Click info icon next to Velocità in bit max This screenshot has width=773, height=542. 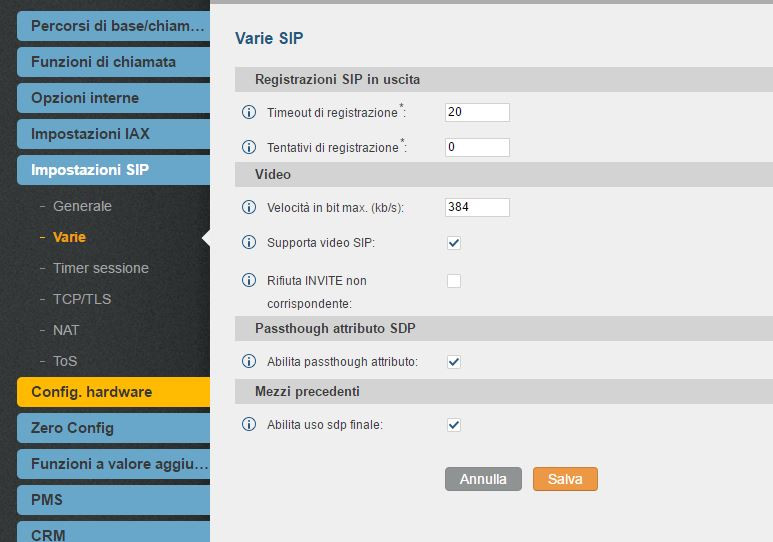[249, 207]
